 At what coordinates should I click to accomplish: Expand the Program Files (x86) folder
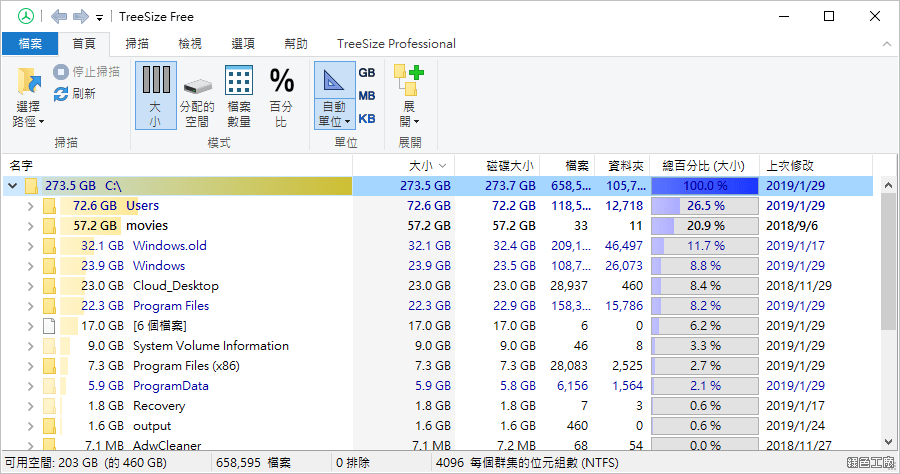tap(30, 366)
